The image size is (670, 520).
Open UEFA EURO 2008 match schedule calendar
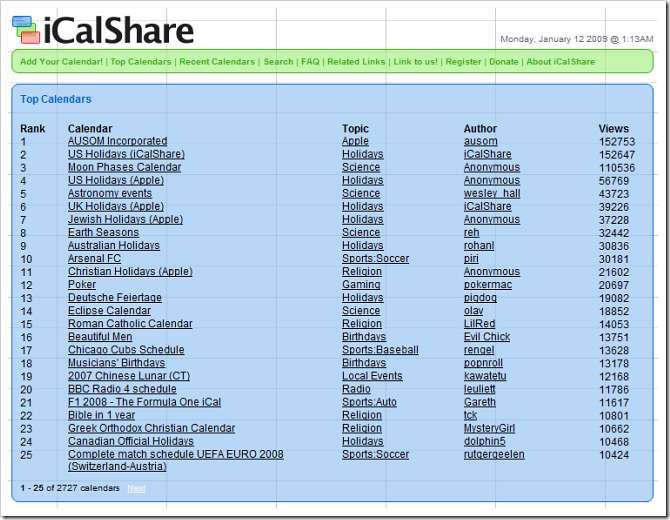point(176,460)
